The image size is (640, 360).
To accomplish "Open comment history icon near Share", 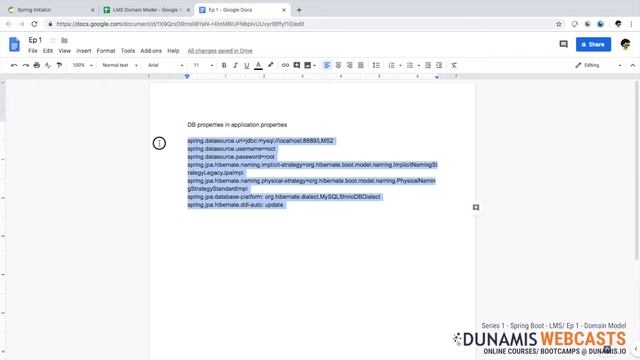I will pos(564,44).
